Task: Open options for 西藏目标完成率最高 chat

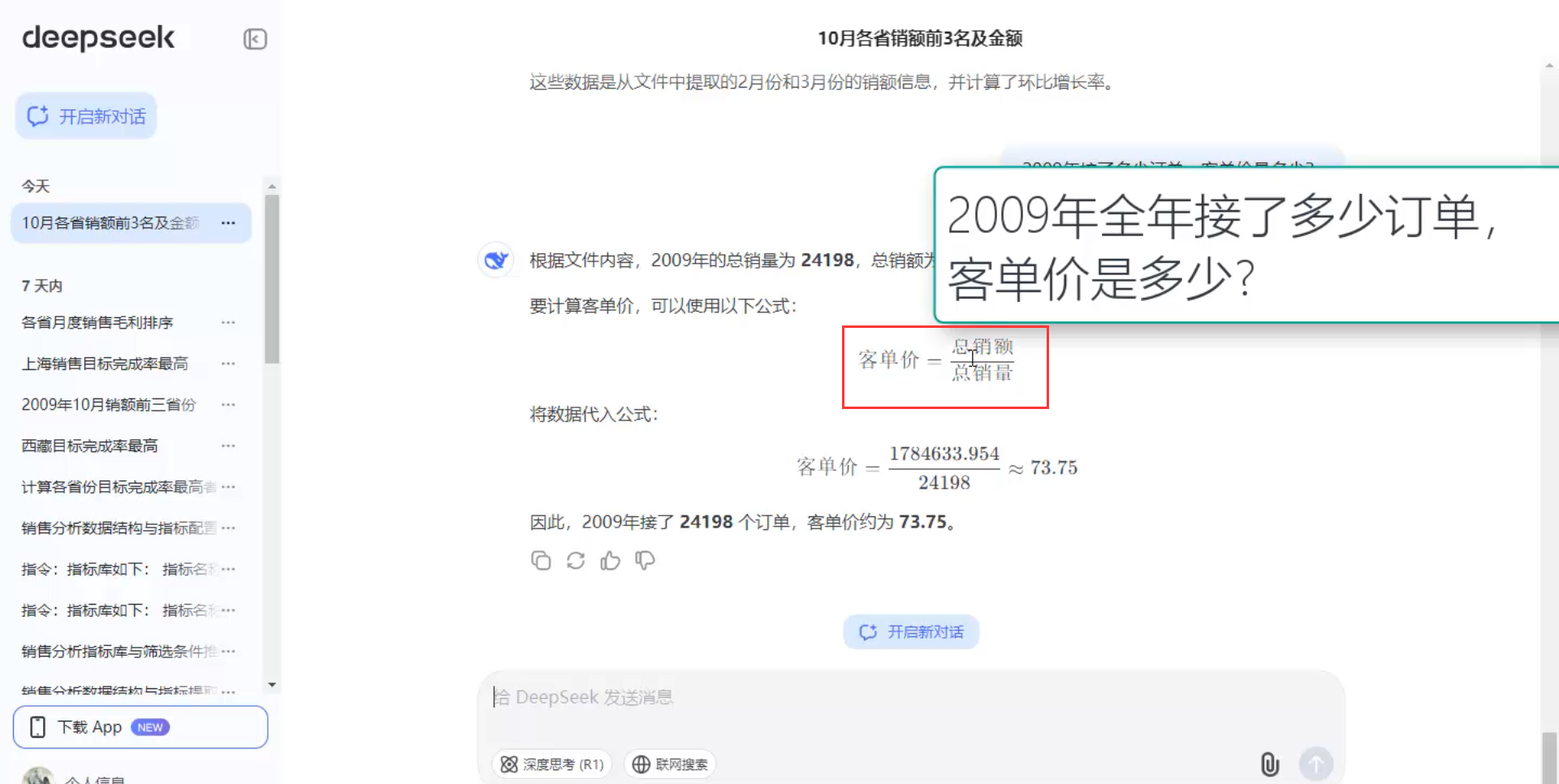Action: click(x=228, y=446)
